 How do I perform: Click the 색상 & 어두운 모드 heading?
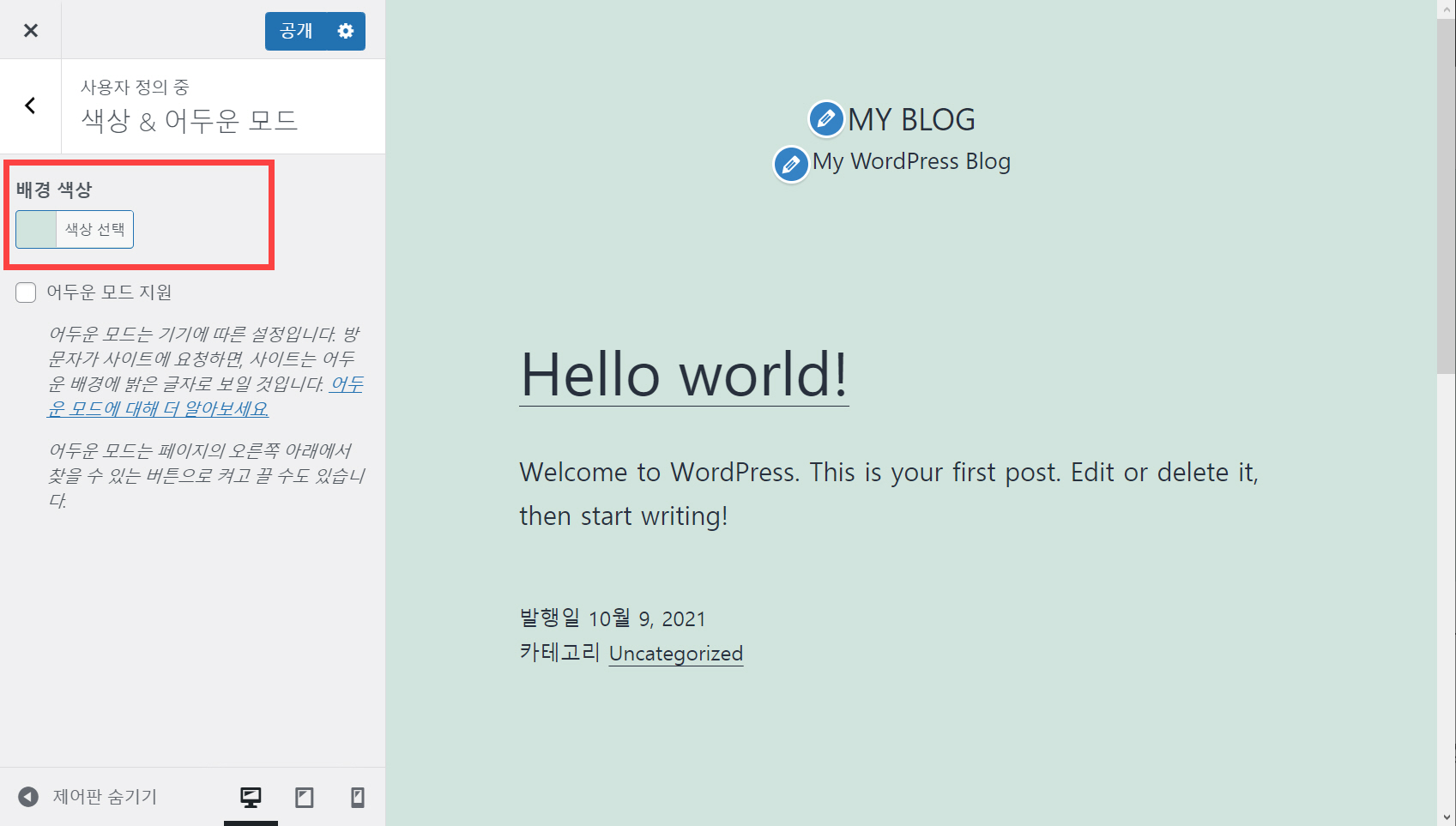click(x=190, y=121)
